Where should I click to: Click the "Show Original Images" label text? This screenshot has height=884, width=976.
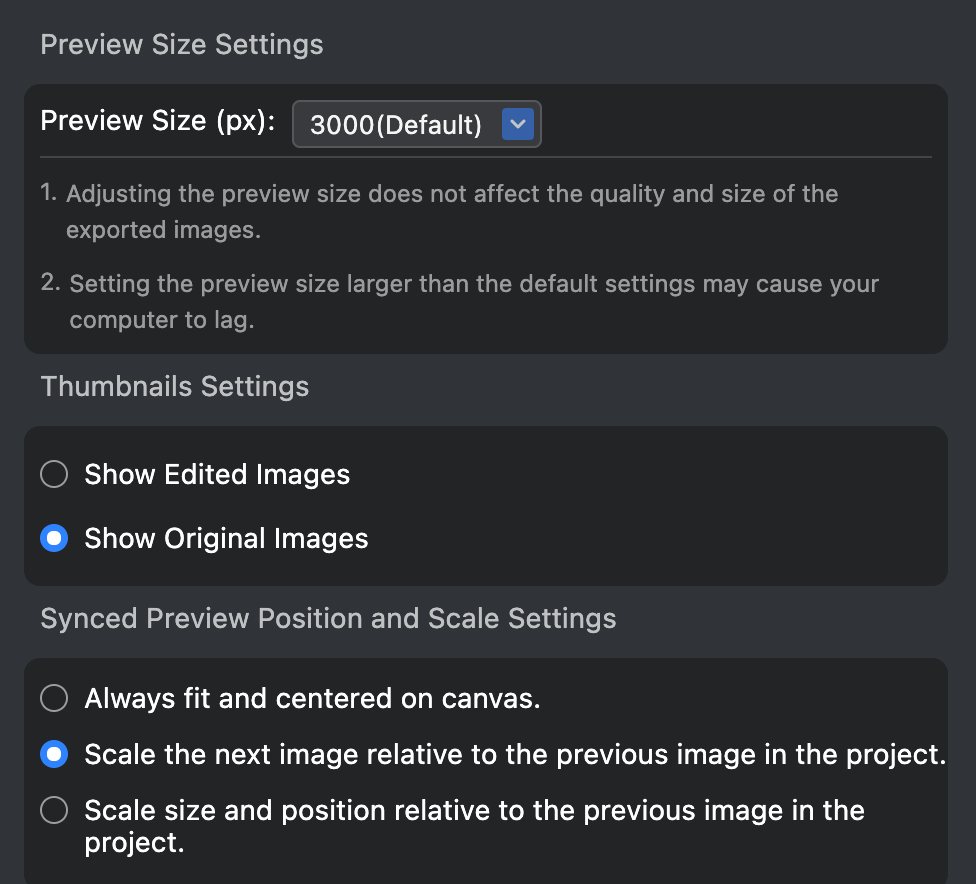226,538
